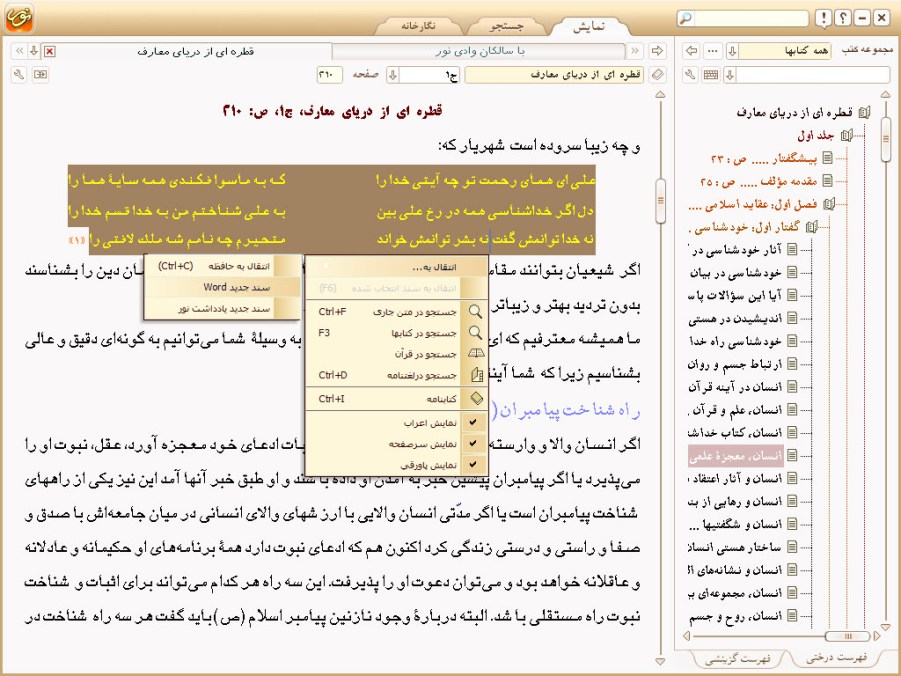Open the همه کتابها collection dropdown
Viewport: 901px width, 676px height.
point(732,51)
